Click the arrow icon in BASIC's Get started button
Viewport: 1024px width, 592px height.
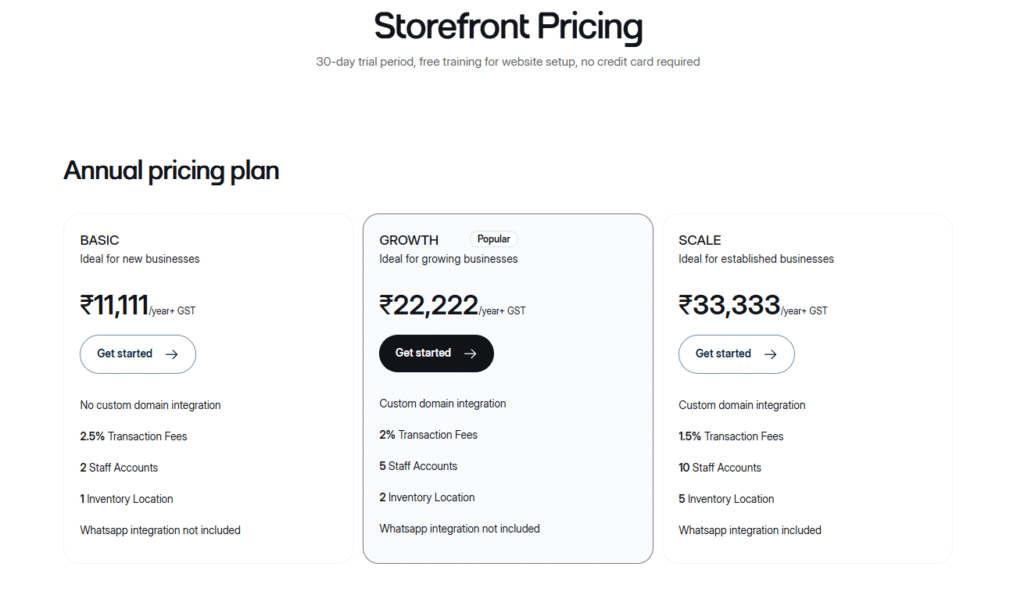[x=172, y=354]
